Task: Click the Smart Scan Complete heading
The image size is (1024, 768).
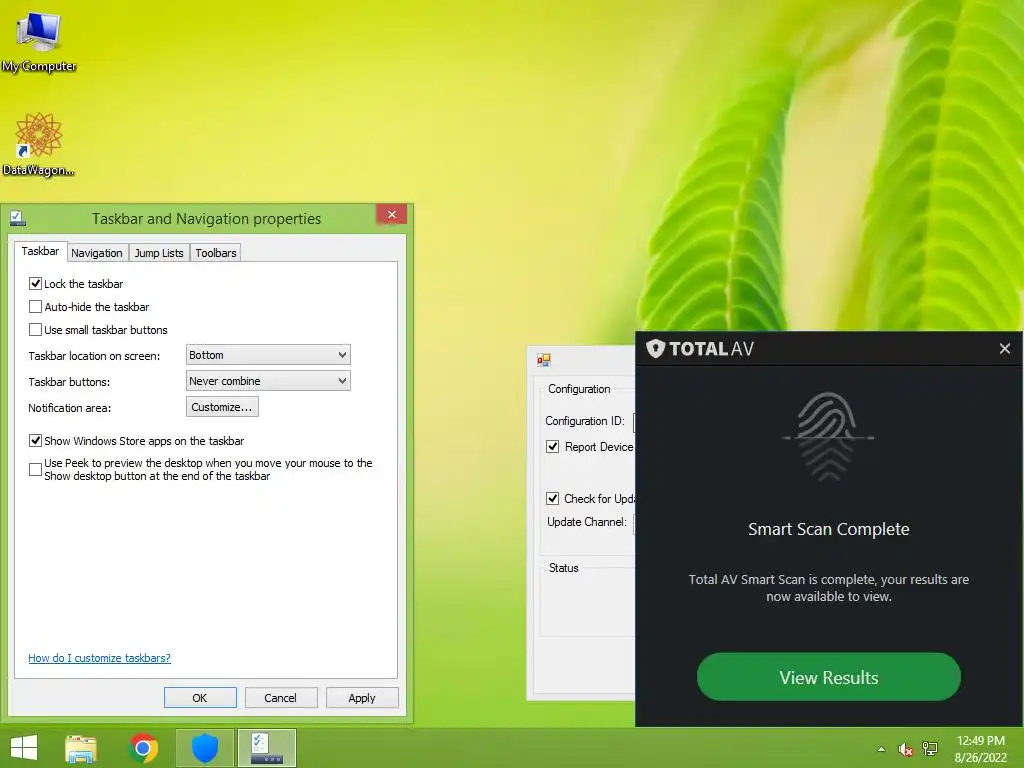Action: coord(828,529)
